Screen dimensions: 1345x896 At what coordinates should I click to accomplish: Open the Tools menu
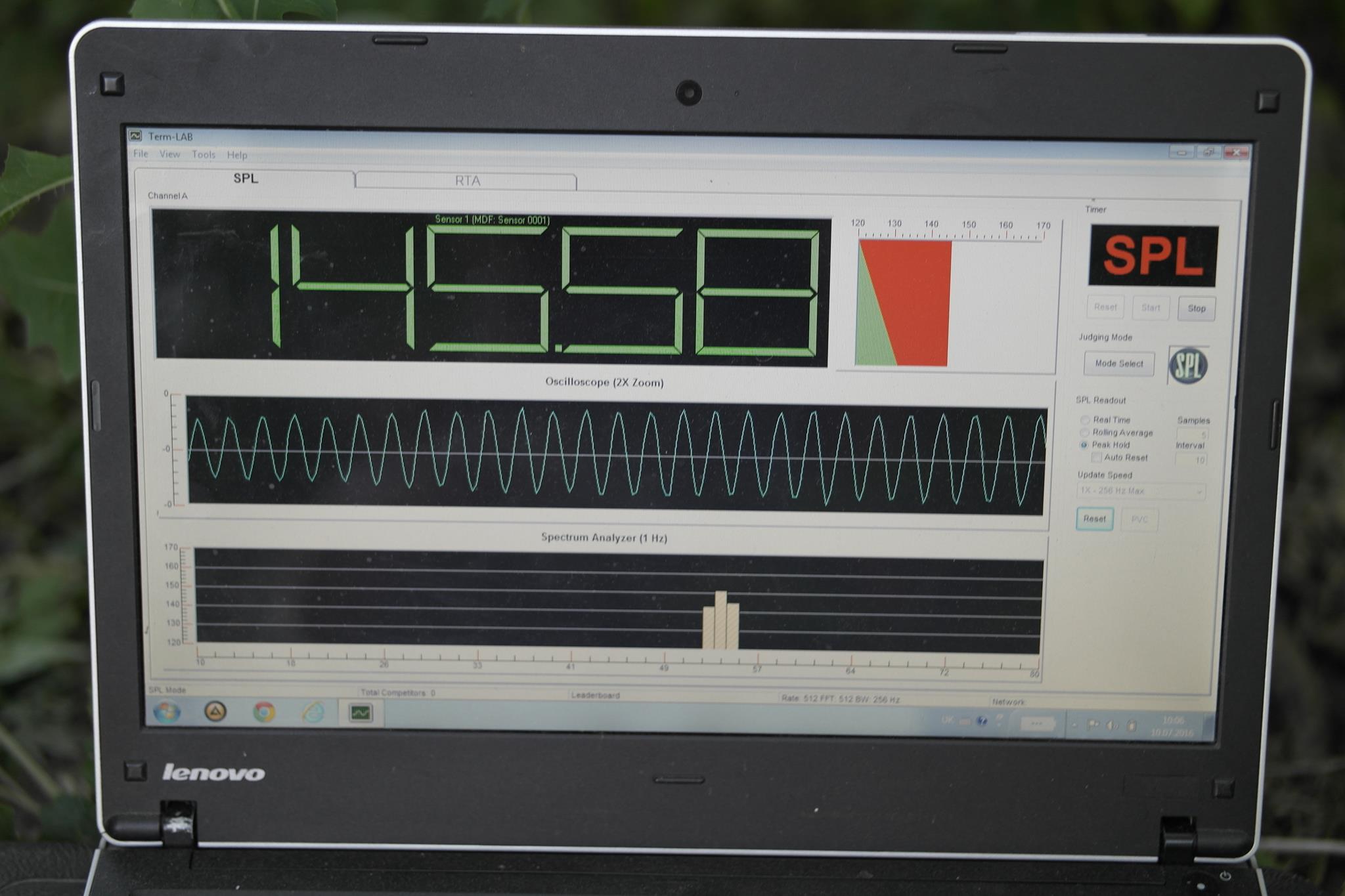coord(204,155)
